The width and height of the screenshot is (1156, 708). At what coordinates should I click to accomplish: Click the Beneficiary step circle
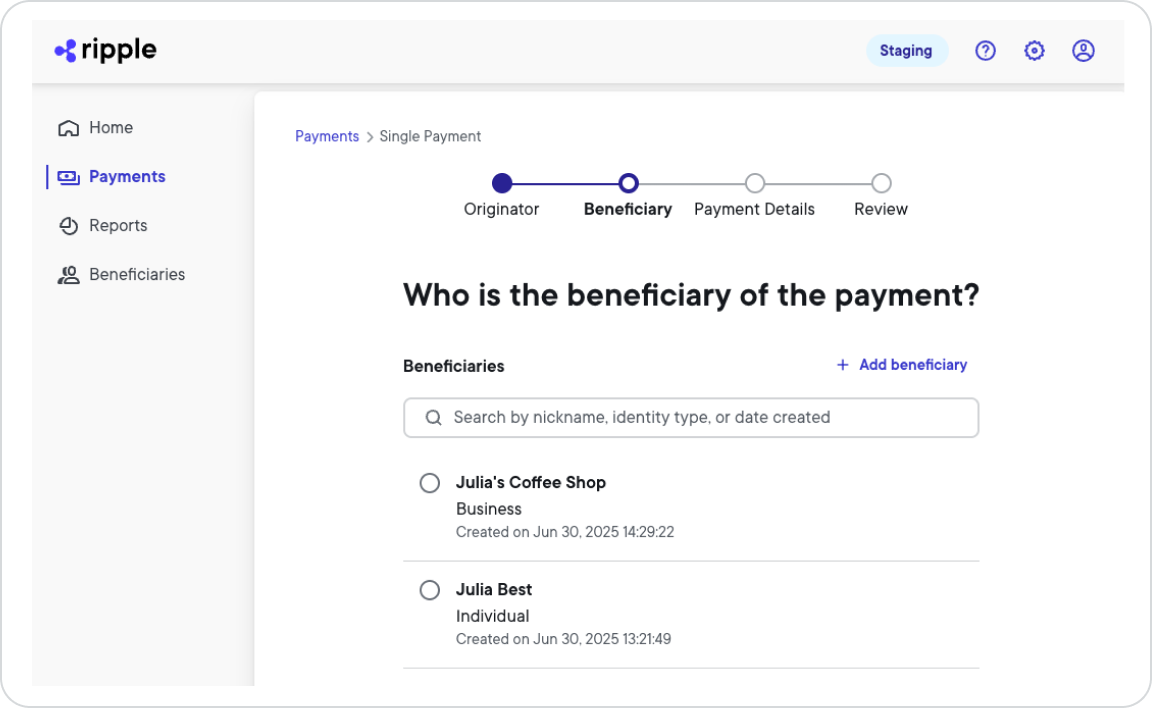click(628, 184)
